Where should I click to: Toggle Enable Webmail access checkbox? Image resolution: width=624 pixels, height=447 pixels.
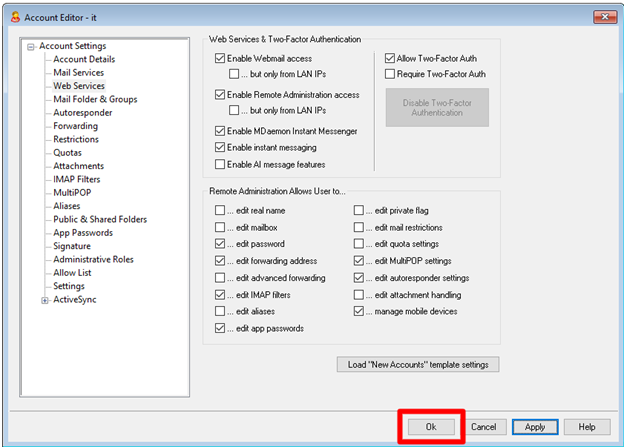(221, 60)
